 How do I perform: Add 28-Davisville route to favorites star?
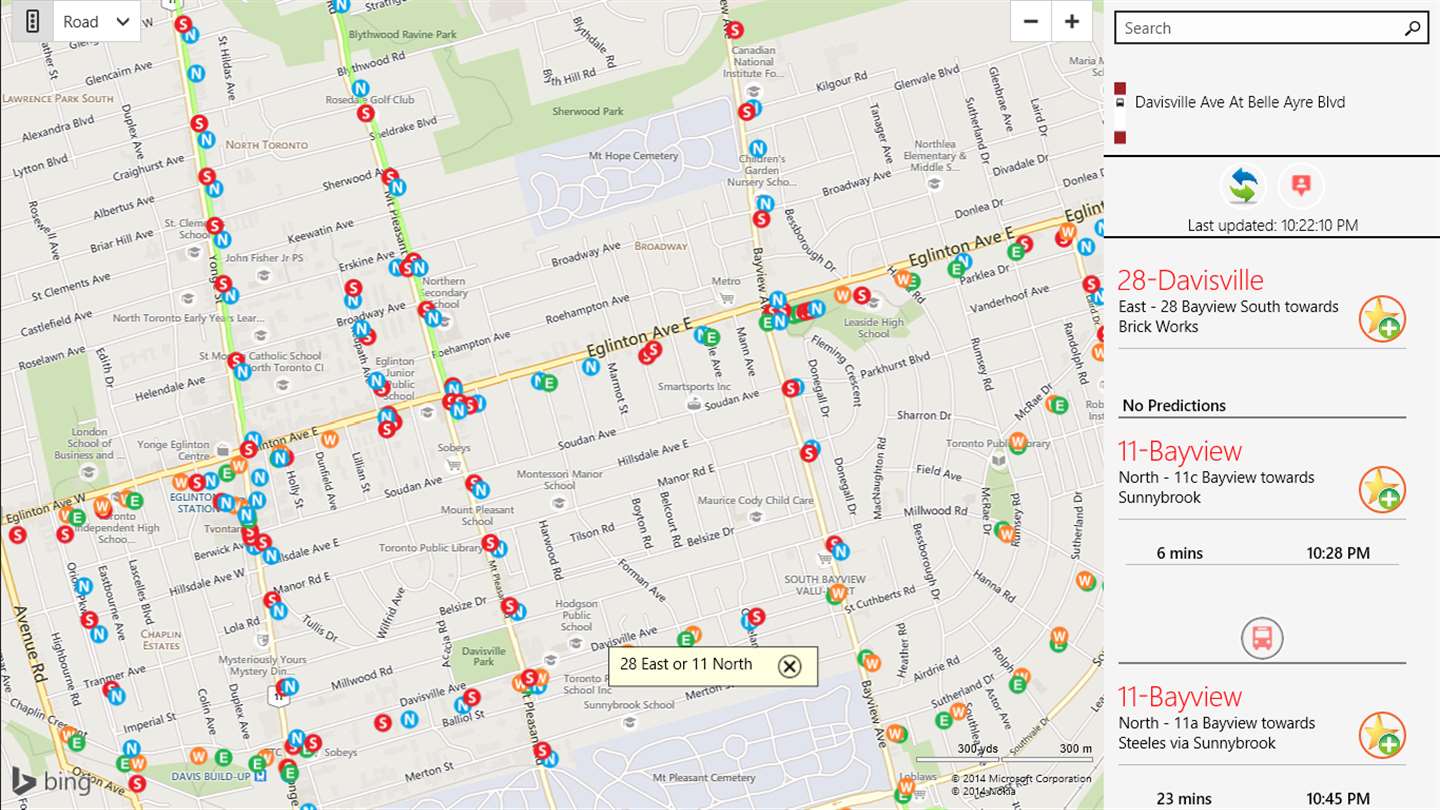click(x=1383, y=319)
